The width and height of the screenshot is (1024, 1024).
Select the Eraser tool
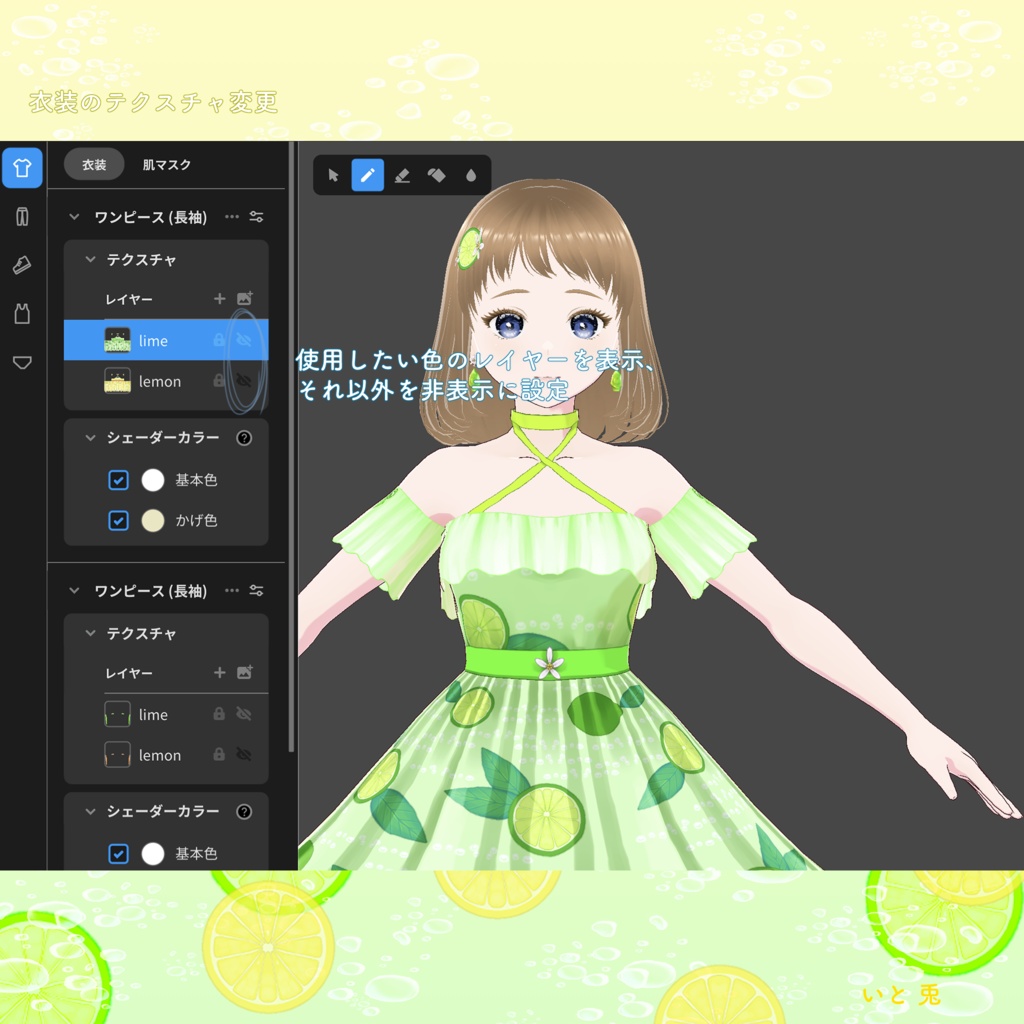[403, 175]
